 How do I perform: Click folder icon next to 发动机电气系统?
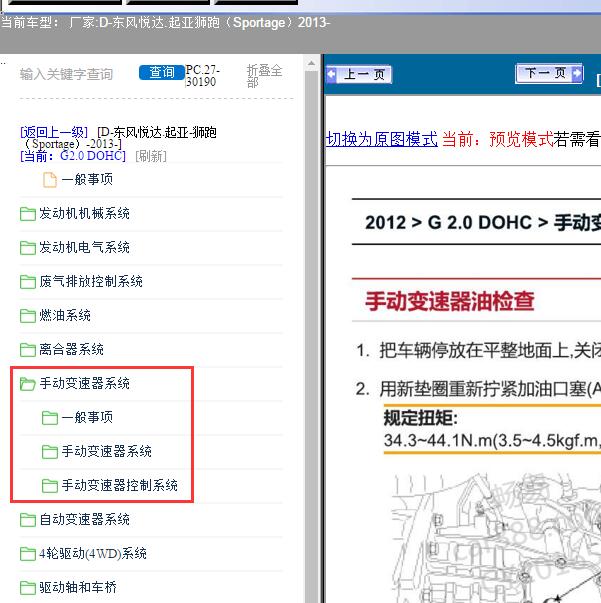(28, 248)
